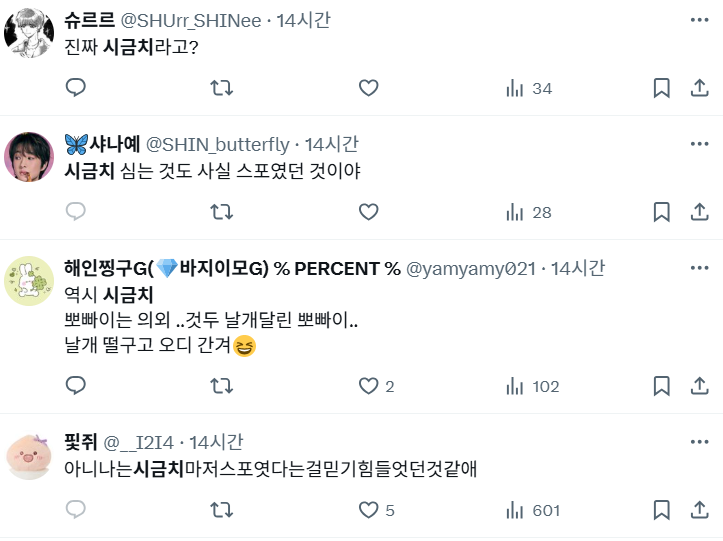Like the tweet by @yamyamy021
The image size is (723, 541).
coord(368,386)
